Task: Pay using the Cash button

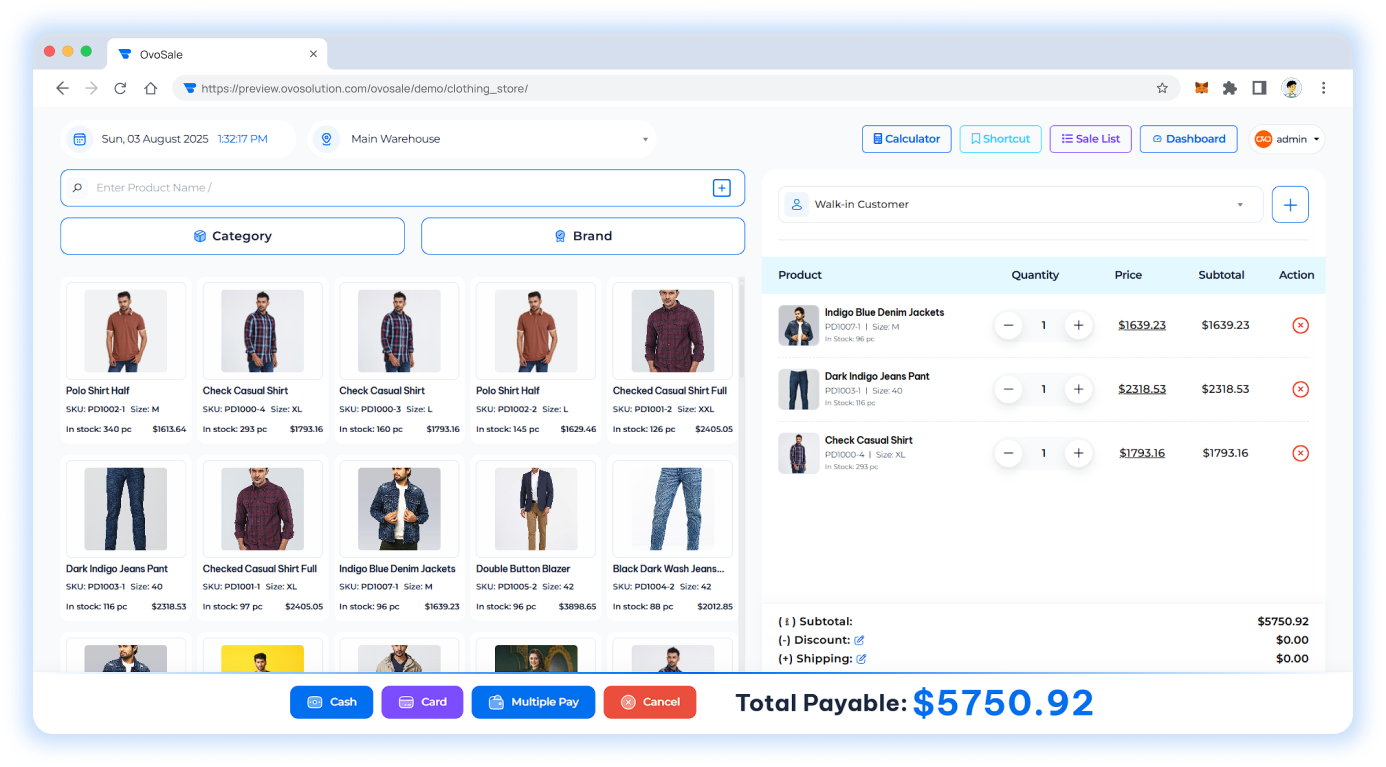Action: click(x=331, y=702)
